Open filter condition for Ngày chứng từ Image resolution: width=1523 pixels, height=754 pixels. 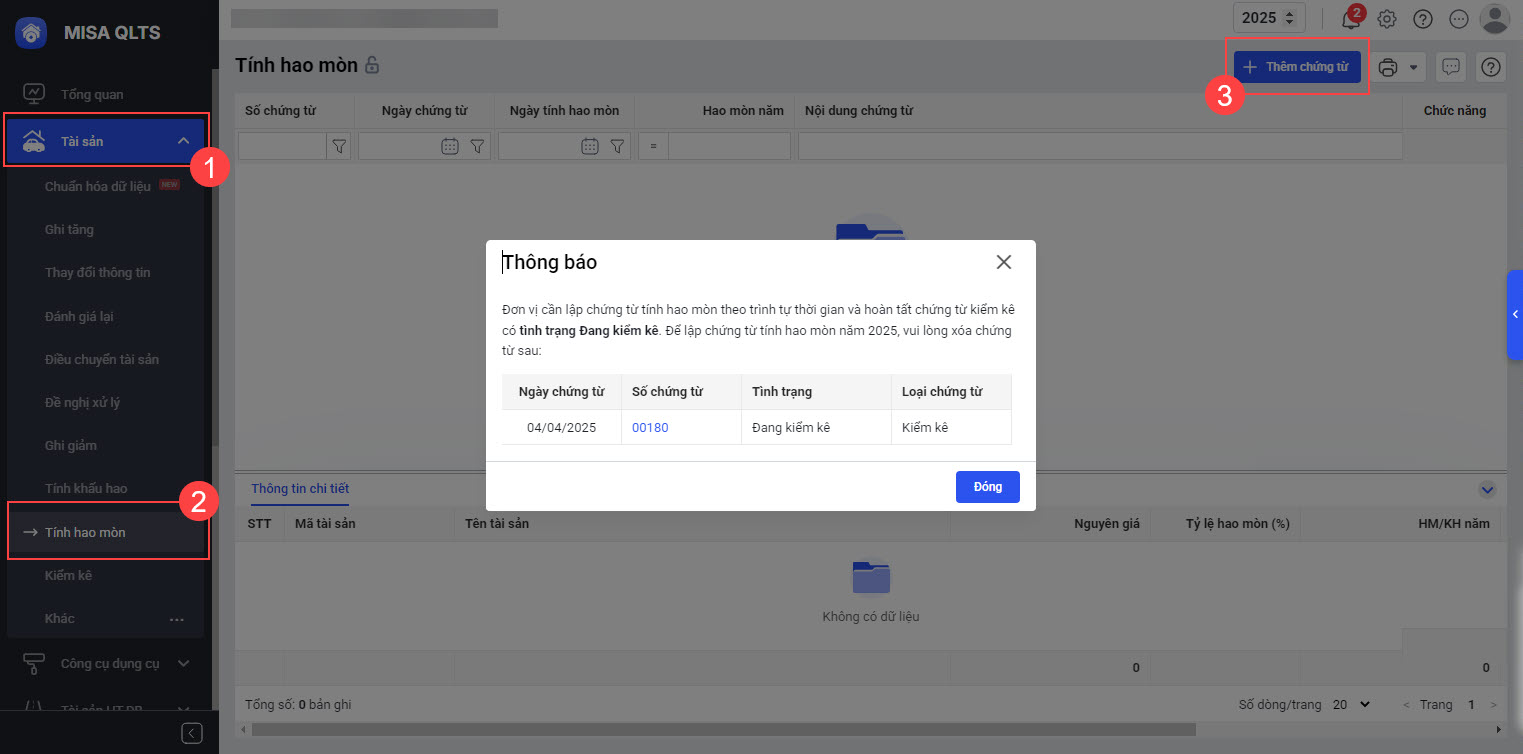pos(478,147)
